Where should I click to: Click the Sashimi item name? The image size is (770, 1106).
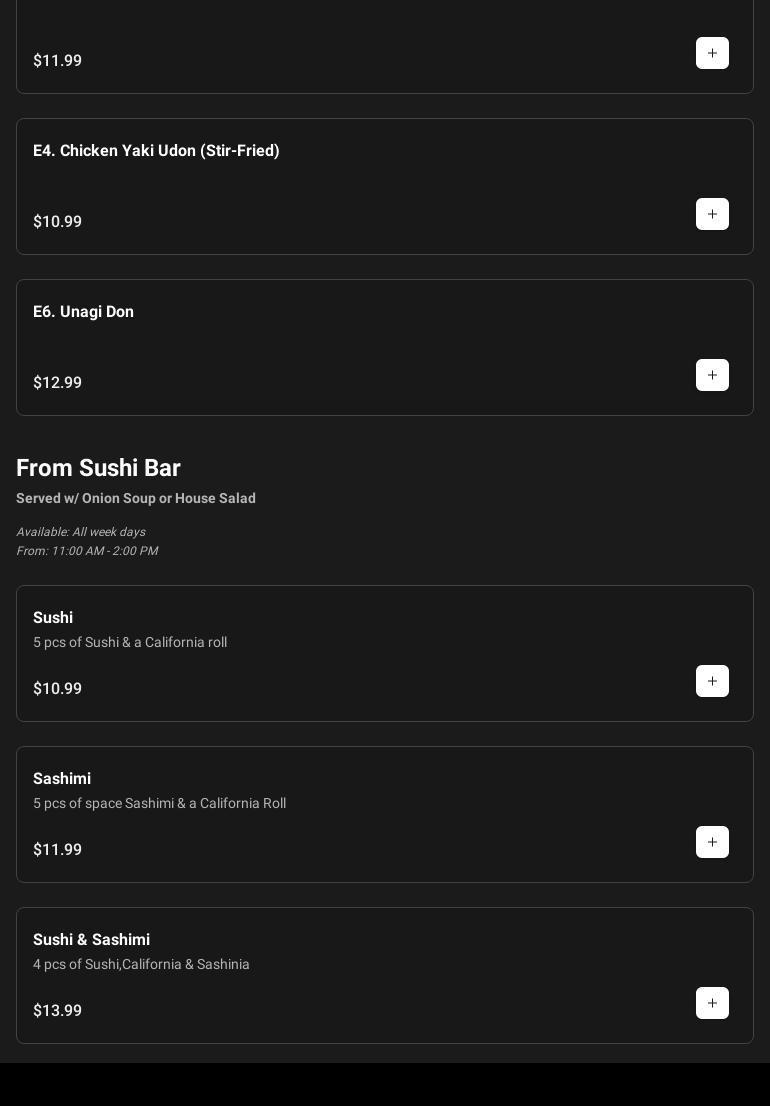pos(62,779)
